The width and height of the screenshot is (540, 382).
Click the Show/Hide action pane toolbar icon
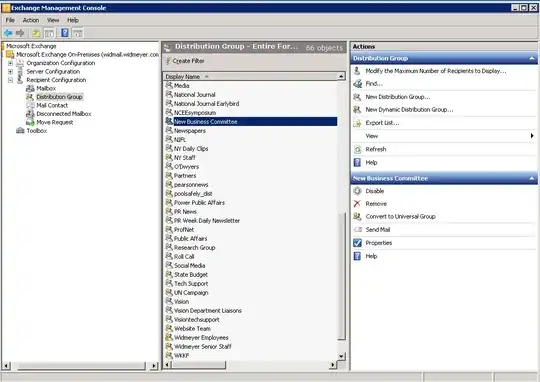(x=78, y=33)
